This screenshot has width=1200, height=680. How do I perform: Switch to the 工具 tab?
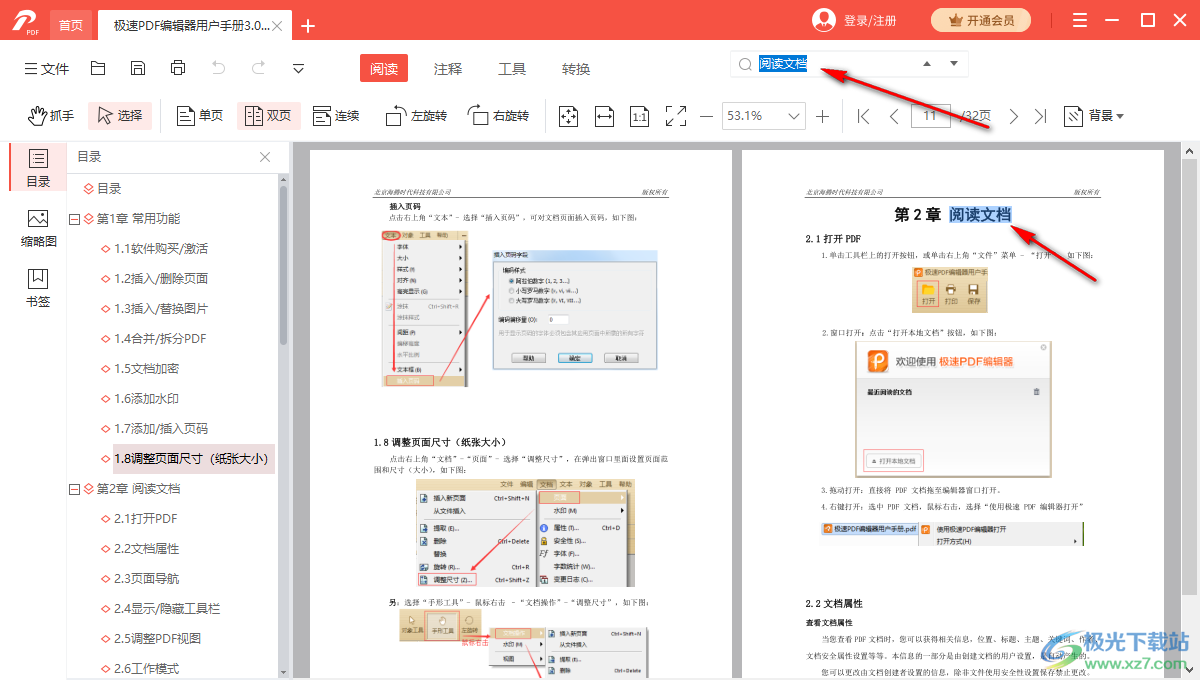[x=512, y=69]
